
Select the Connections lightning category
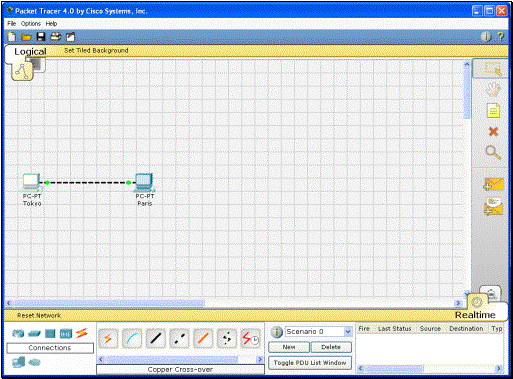[x=82, y=333]
